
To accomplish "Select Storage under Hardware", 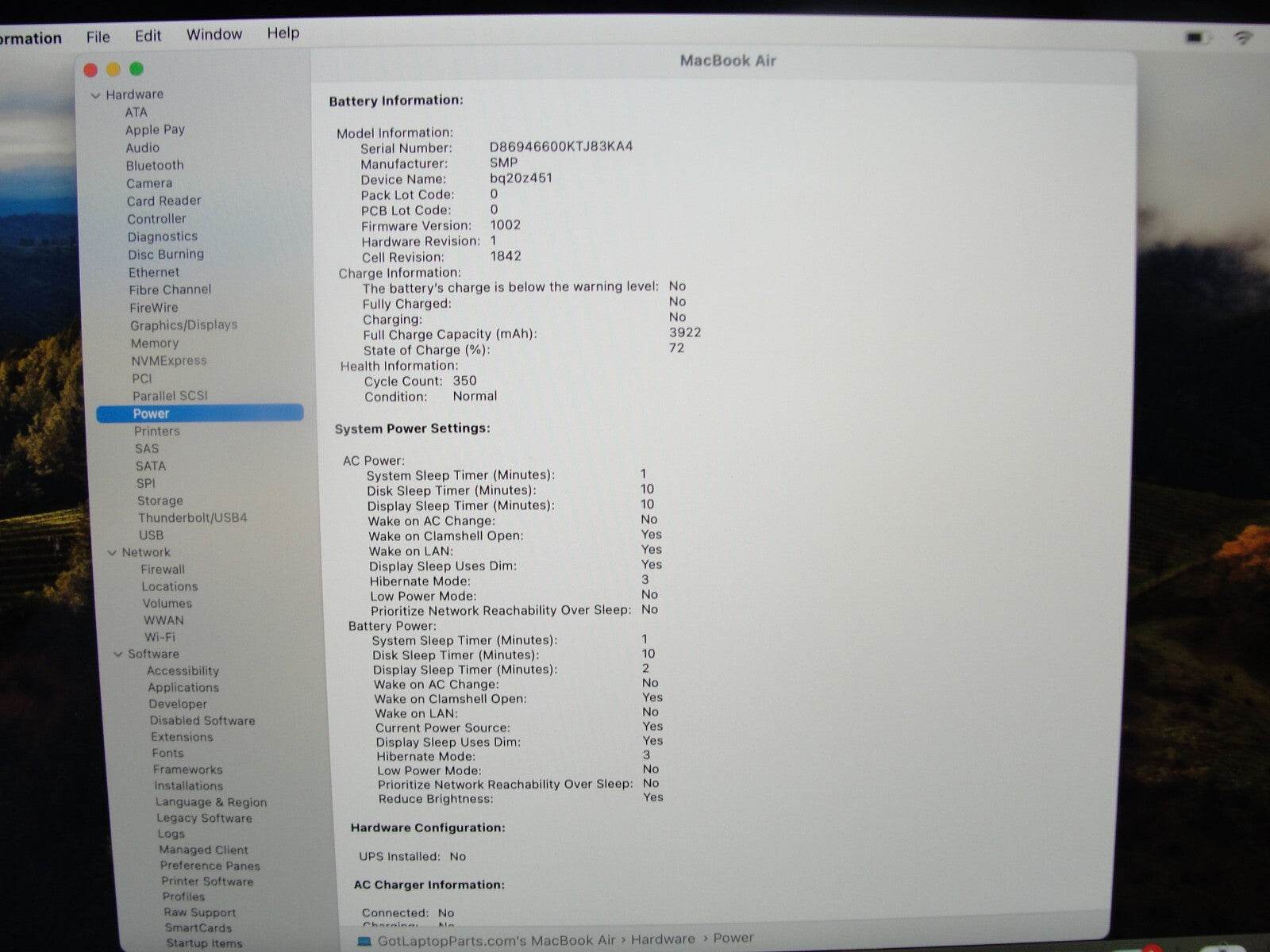I will click(160, 501).
